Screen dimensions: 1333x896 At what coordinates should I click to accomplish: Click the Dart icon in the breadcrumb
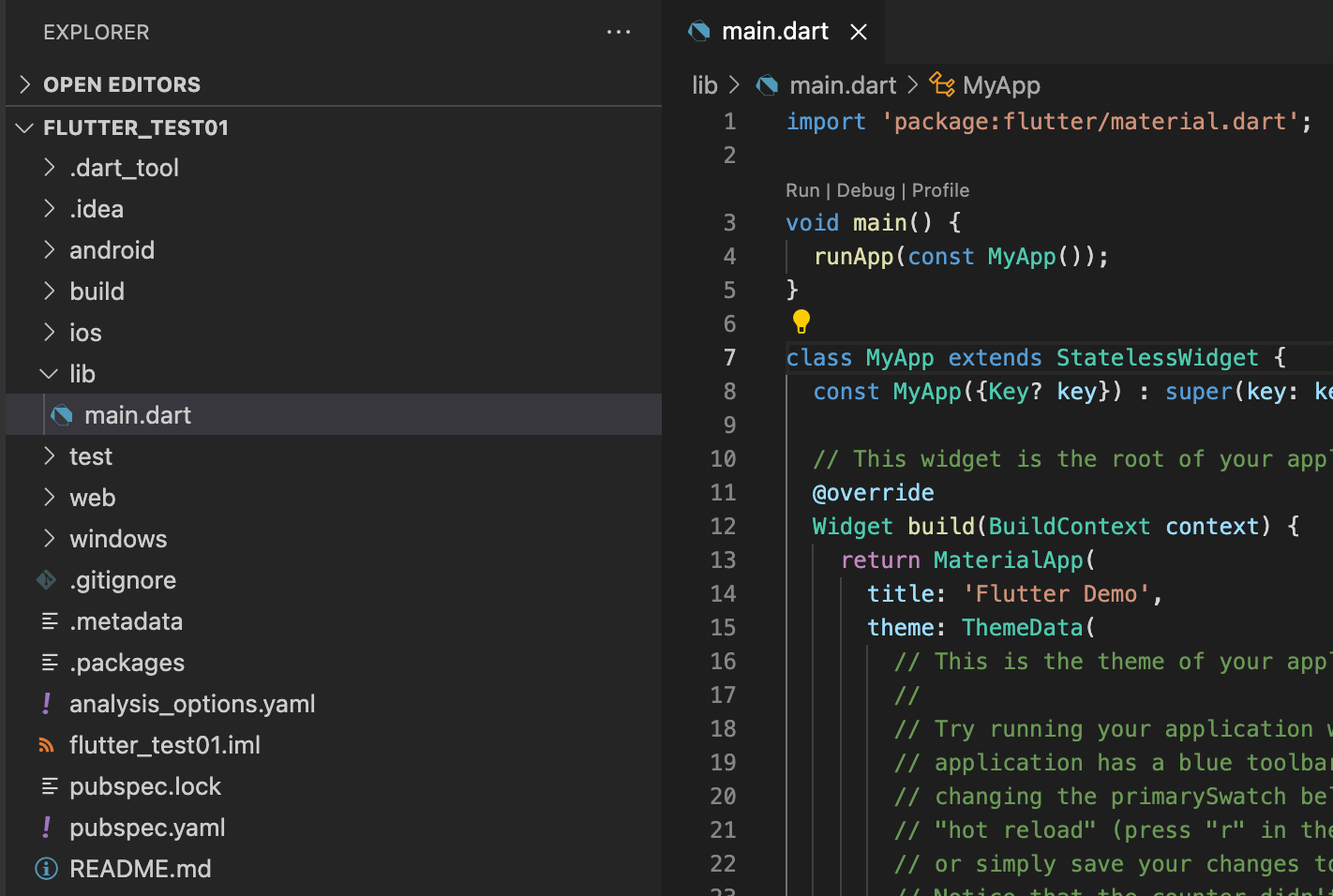(x=767, y=85)
